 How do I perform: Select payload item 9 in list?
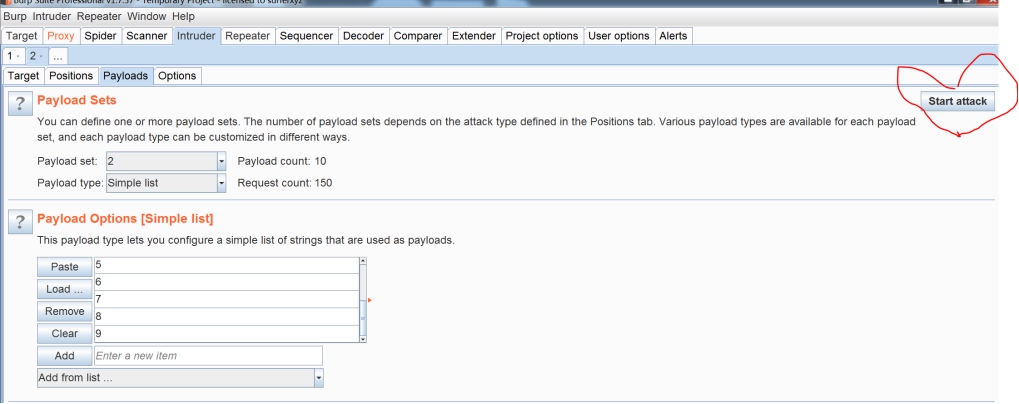point(226,333)
